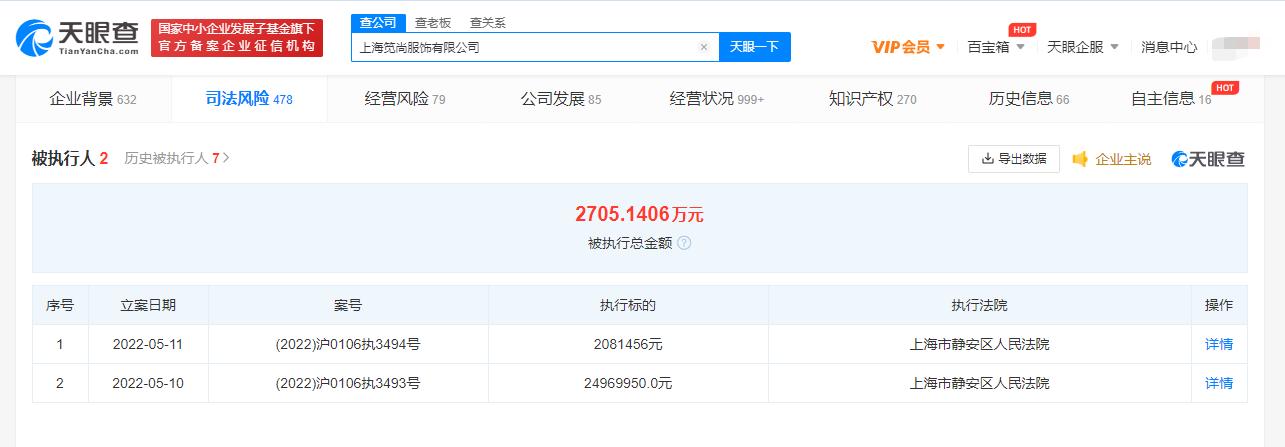Click 企业主说 link
Image resolution: width=1285 pixels, height=447 pixels.
click(1123, 159)
